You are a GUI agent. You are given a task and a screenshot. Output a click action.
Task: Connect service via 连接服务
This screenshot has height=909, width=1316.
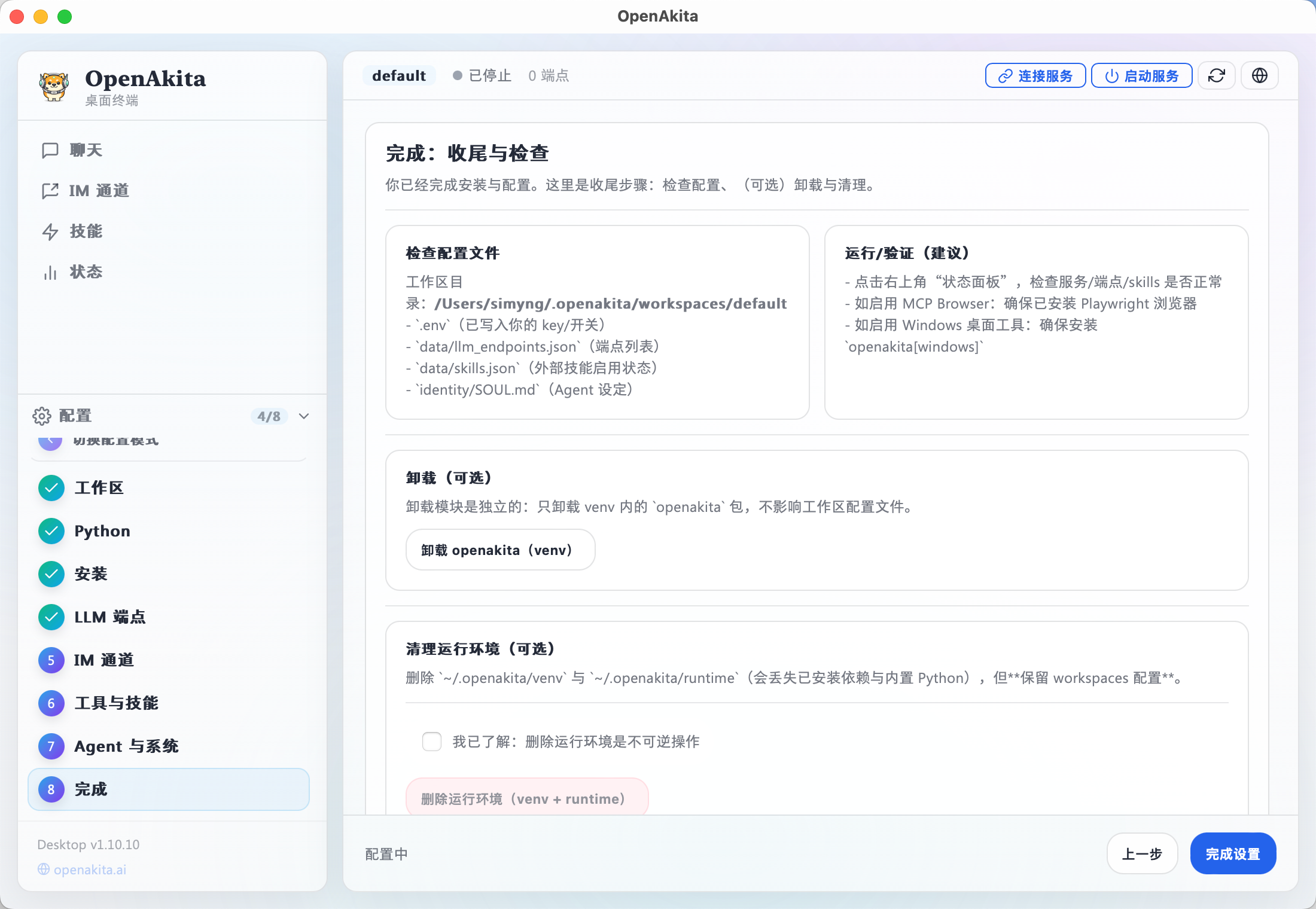pyautogui.click(x=1035, y=75)
